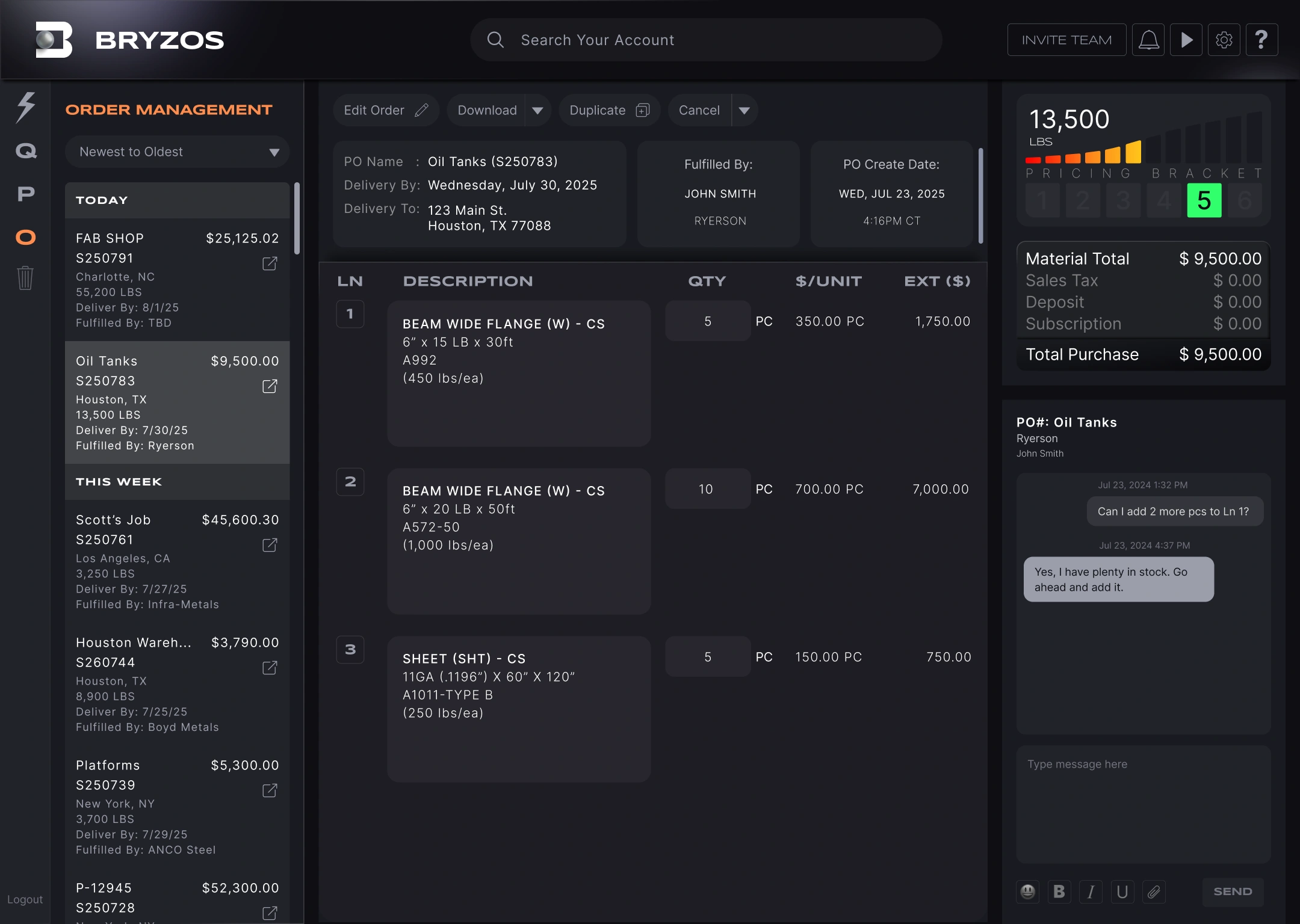
Task: Open the settings gear icon
Action: coord(1224,39)
